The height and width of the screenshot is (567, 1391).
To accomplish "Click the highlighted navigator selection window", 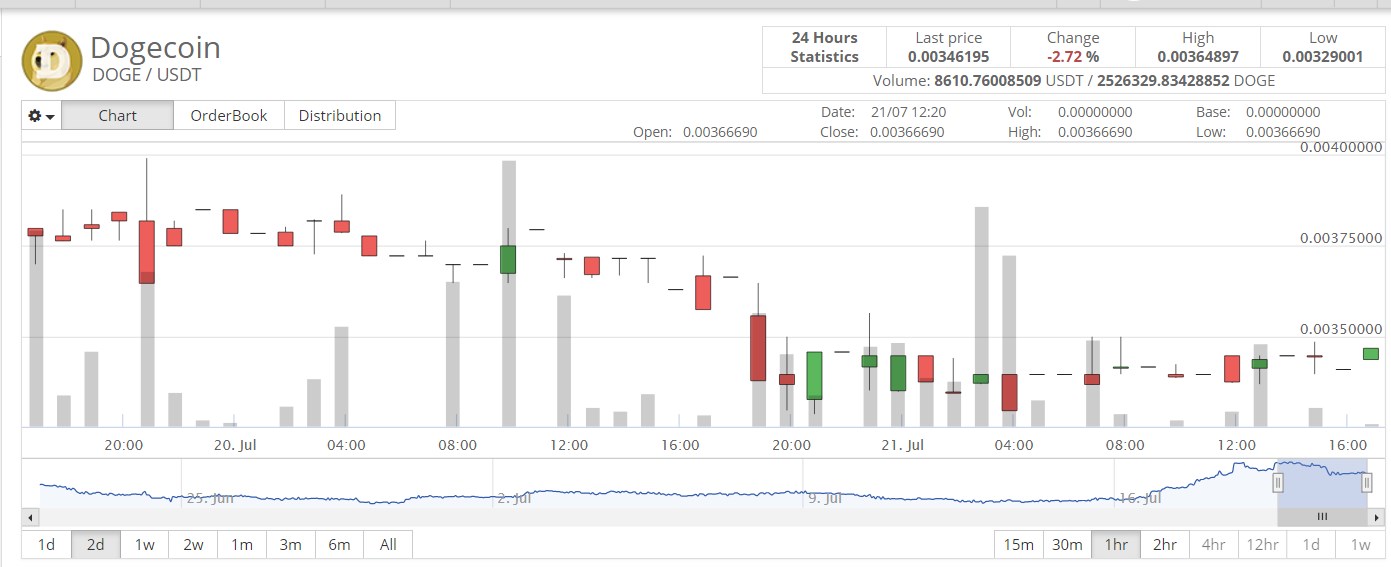I will click(x=1322, y=484).
